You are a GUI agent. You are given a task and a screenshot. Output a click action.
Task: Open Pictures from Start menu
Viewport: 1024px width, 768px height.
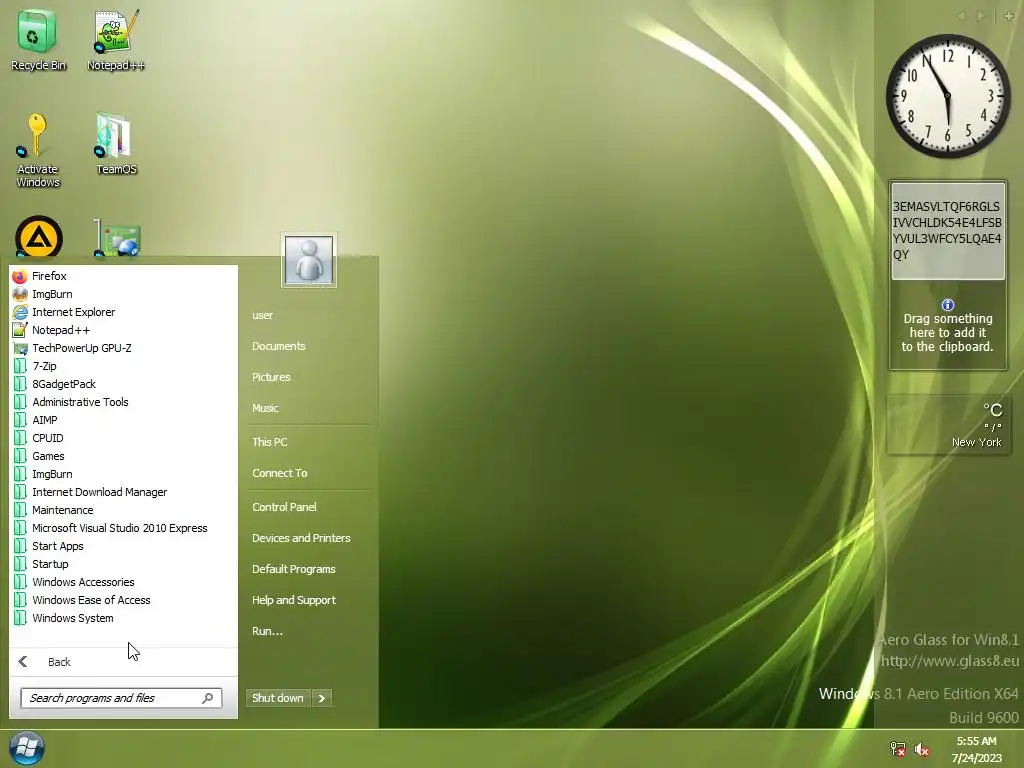click(271, 377)
